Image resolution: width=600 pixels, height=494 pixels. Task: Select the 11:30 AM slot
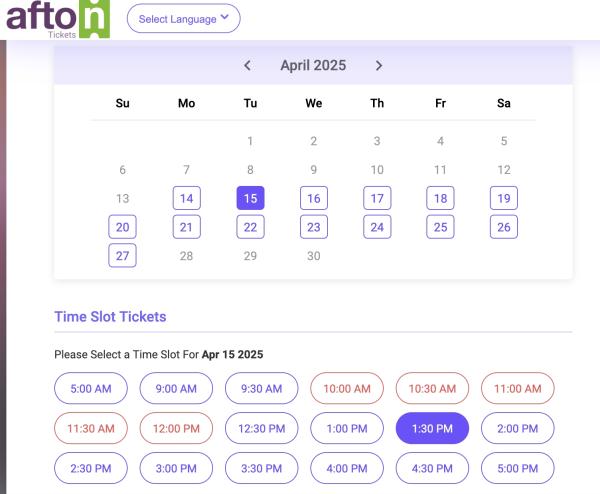91,428
